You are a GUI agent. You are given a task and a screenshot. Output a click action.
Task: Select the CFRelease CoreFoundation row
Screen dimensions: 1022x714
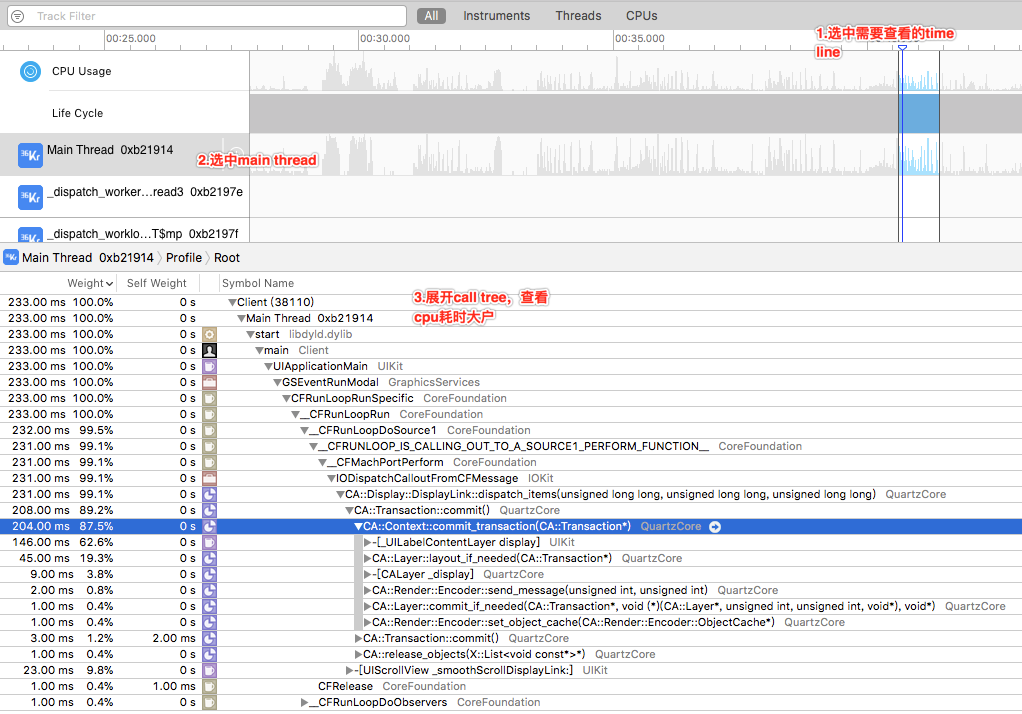(511, 686)
